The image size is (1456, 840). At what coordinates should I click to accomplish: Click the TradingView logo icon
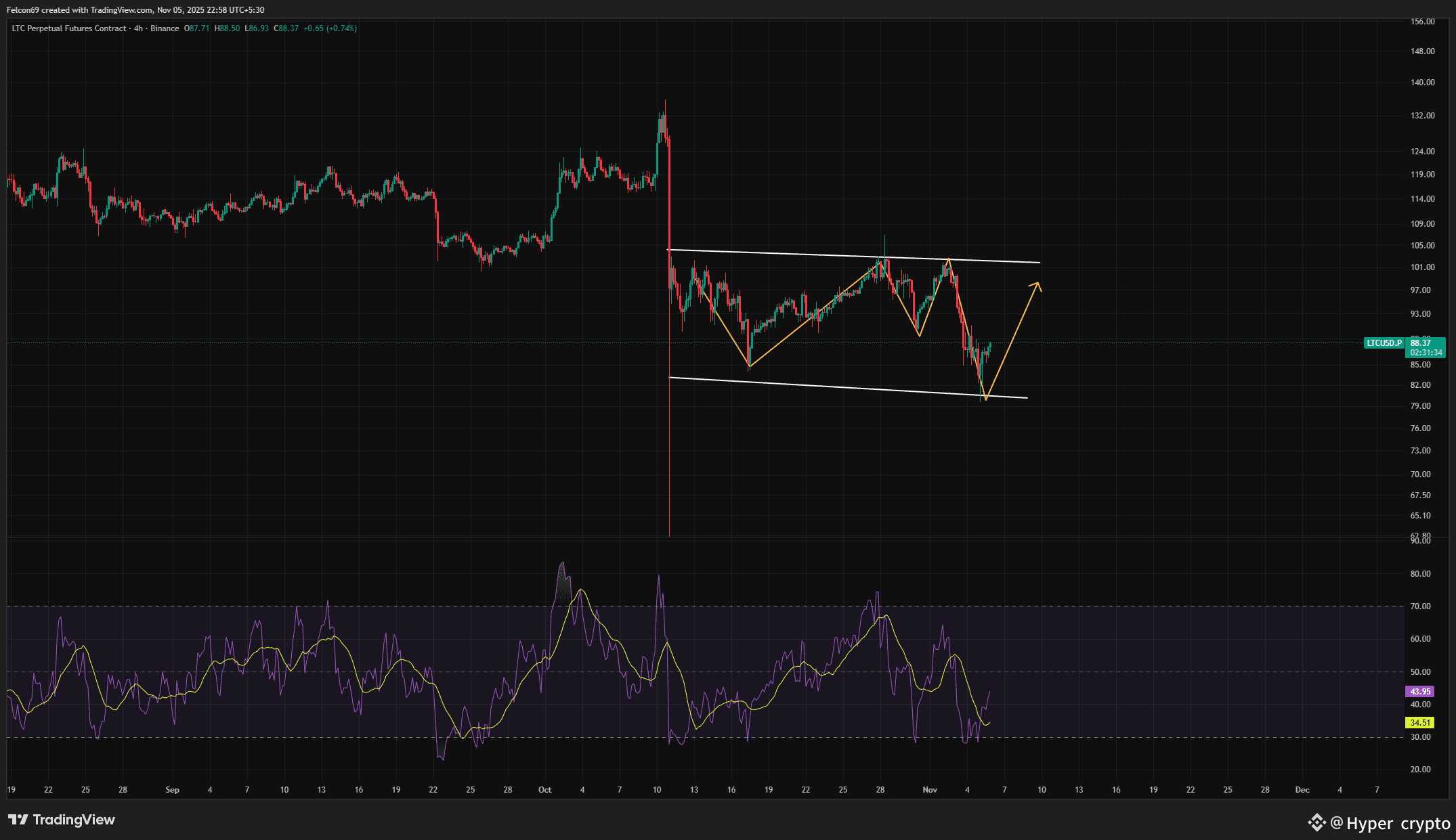18,820
